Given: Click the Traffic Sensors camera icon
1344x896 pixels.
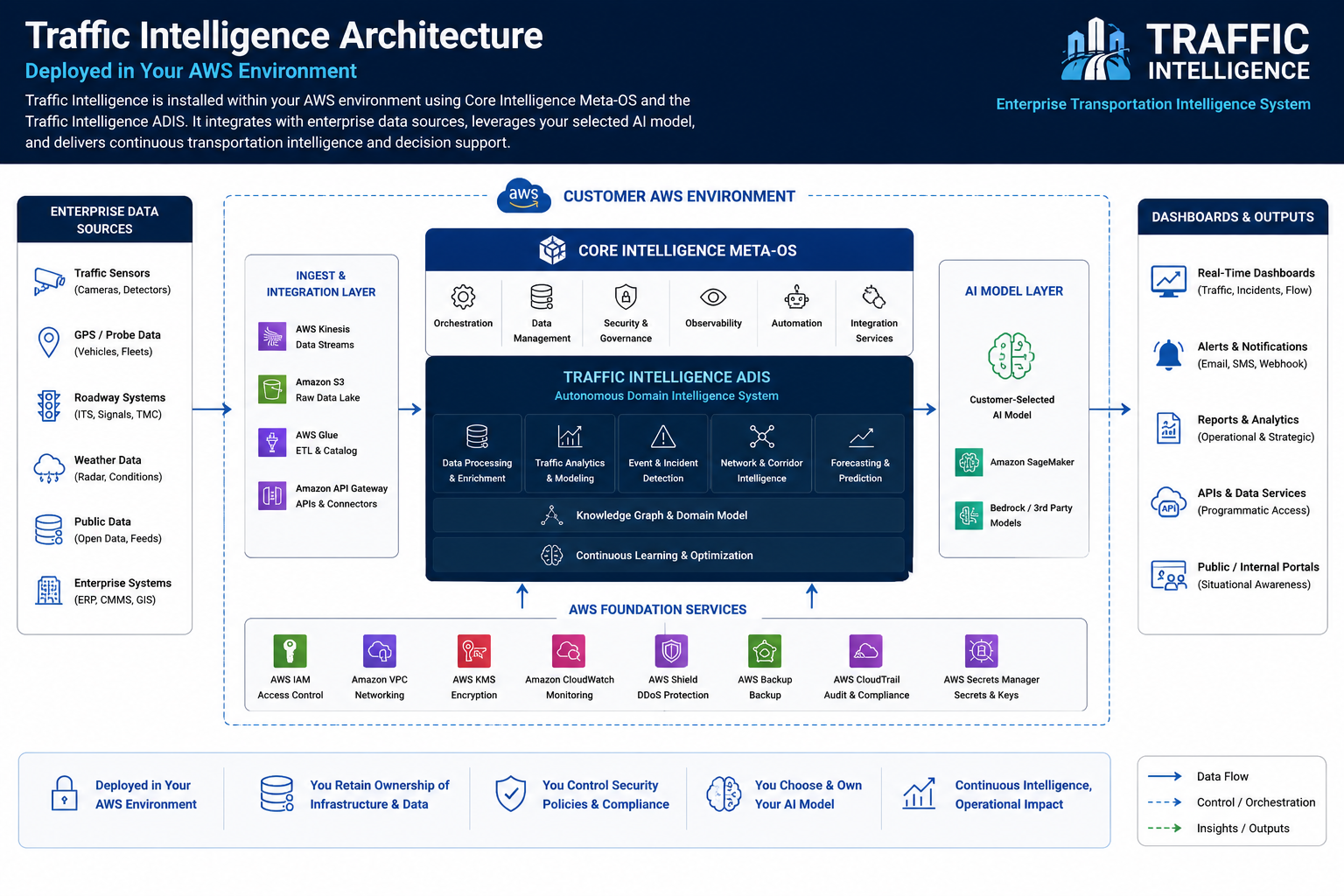Looking at the screenshot, I should coord(49,281).
